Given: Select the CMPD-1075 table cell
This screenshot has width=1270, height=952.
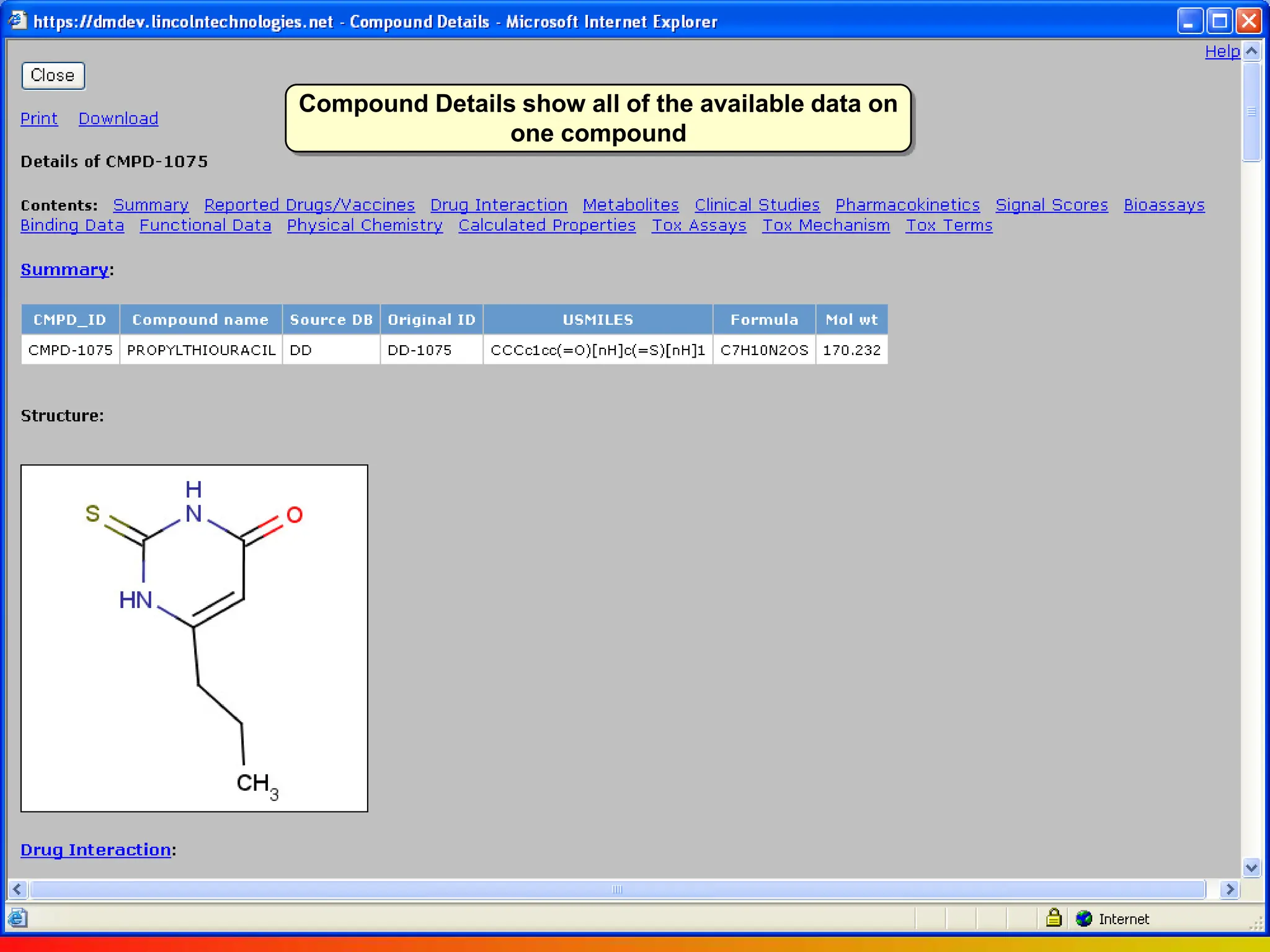Looking at the screenshot, I should click(70, 350).
